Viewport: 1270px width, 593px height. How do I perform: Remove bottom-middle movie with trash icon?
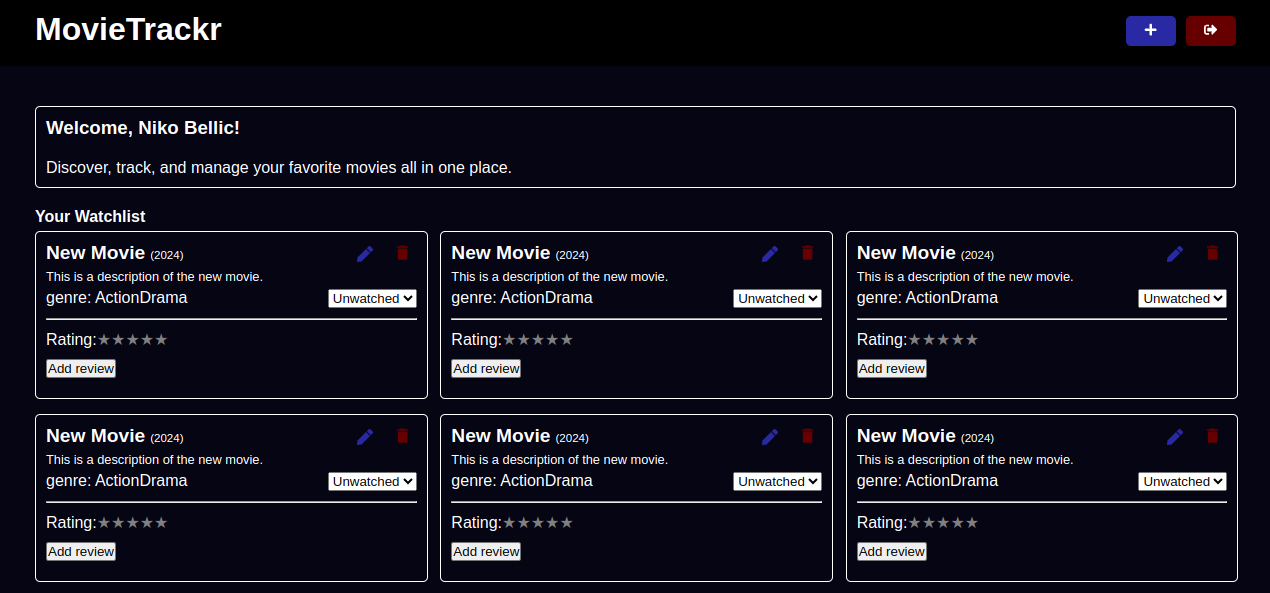[807, 436]
